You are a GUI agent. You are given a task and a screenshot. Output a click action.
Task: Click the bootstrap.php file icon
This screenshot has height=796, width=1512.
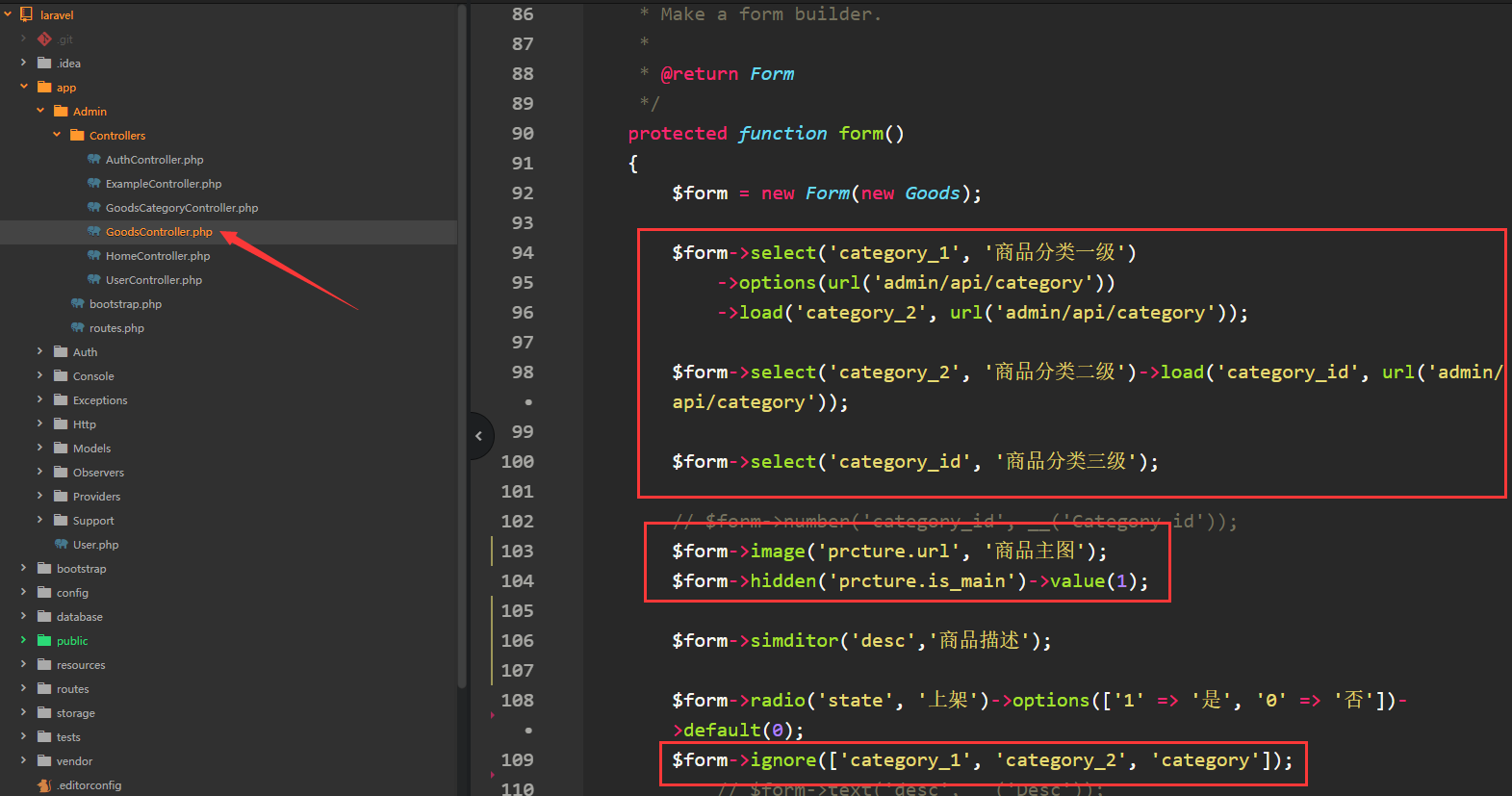coord(77,304)
